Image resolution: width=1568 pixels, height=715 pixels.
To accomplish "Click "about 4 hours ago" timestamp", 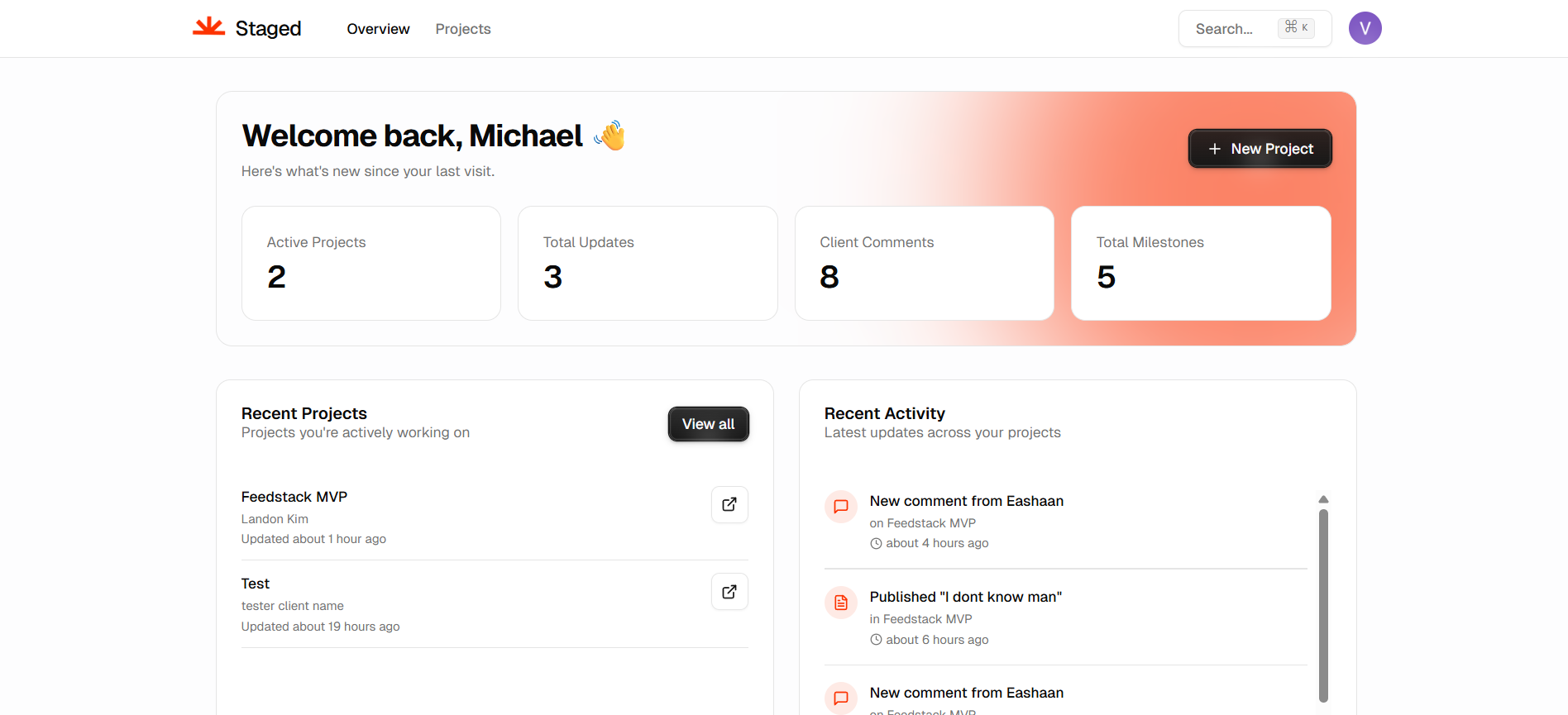I will tap(937, 543).
